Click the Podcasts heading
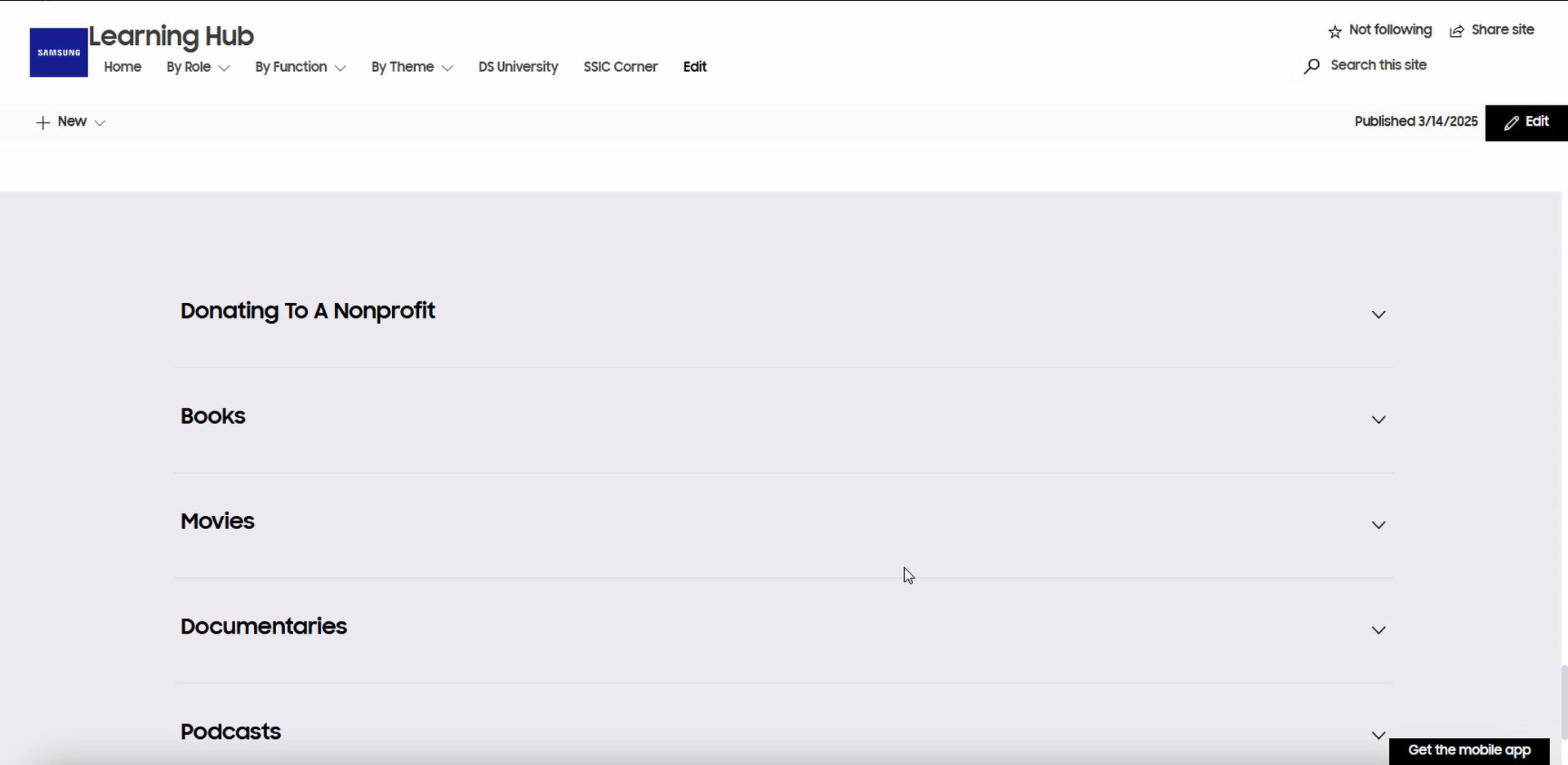Viewport: 1568px width, 765px height. 230,732
